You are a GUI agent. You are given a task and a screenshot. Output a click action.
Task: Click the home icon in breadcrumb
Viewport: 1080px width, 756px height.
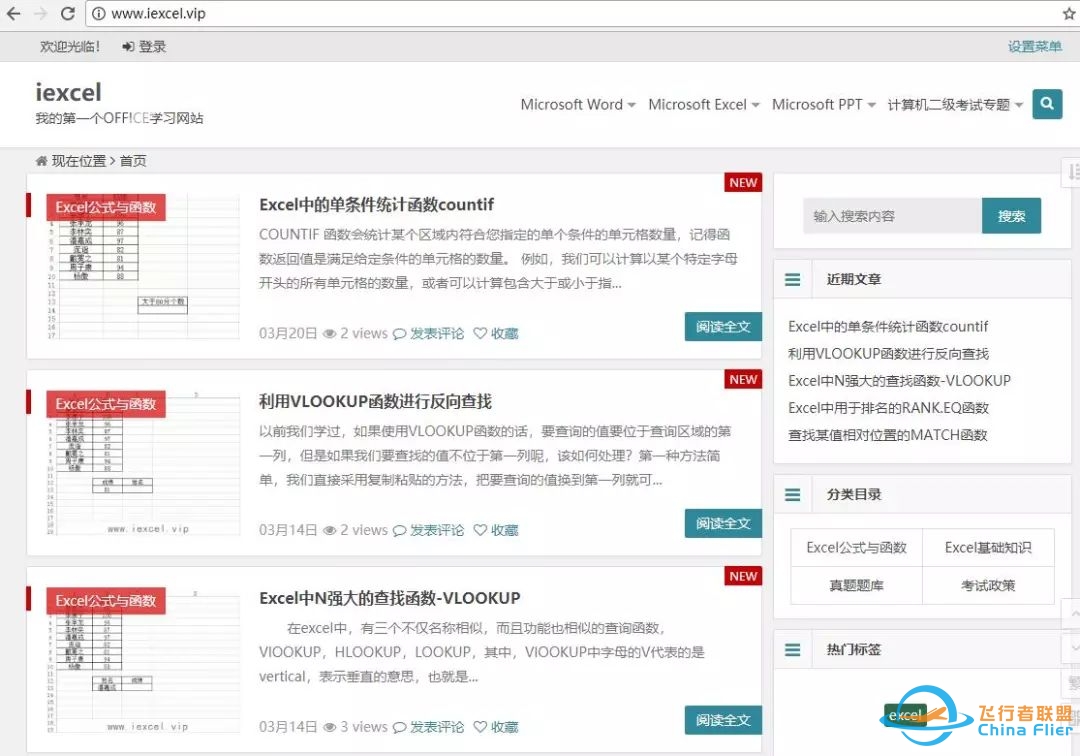click(x=41, y=161)
